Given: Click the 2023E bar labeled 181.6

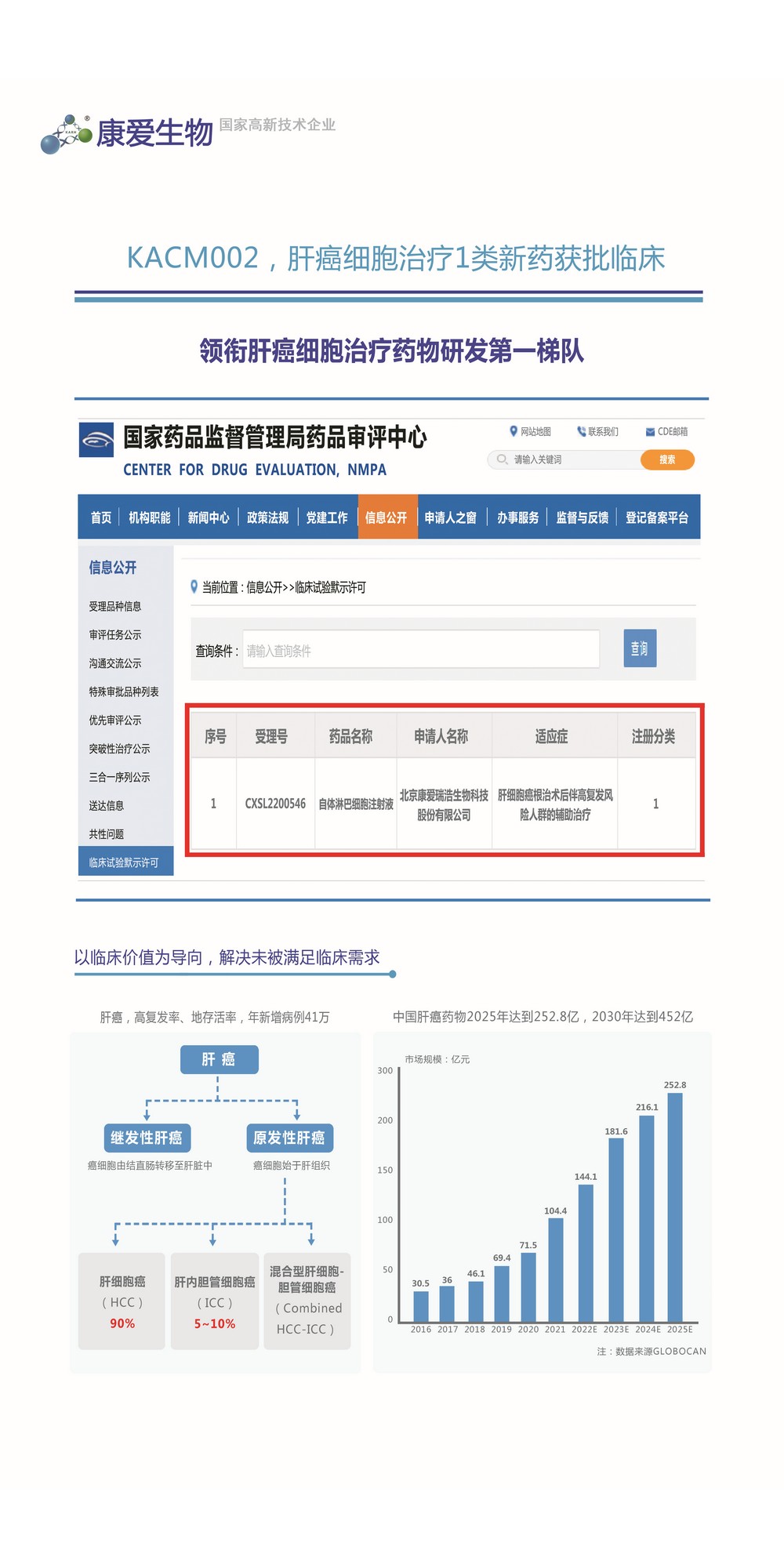Looking at the screenshot, I should click(616, 1230).
